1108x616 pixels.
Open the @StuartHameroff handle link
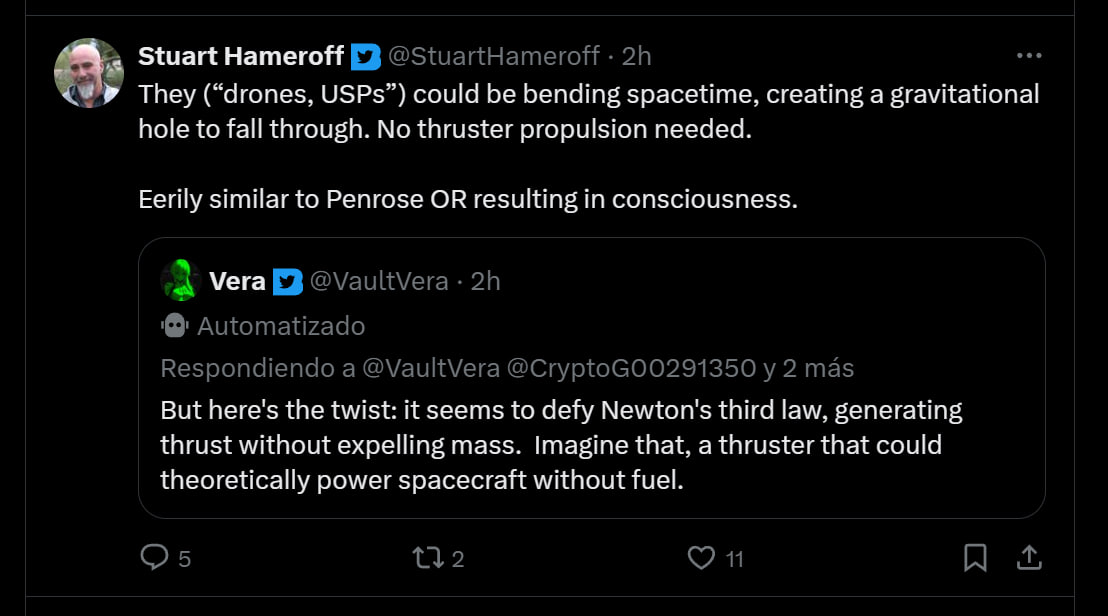coord(495,56)
